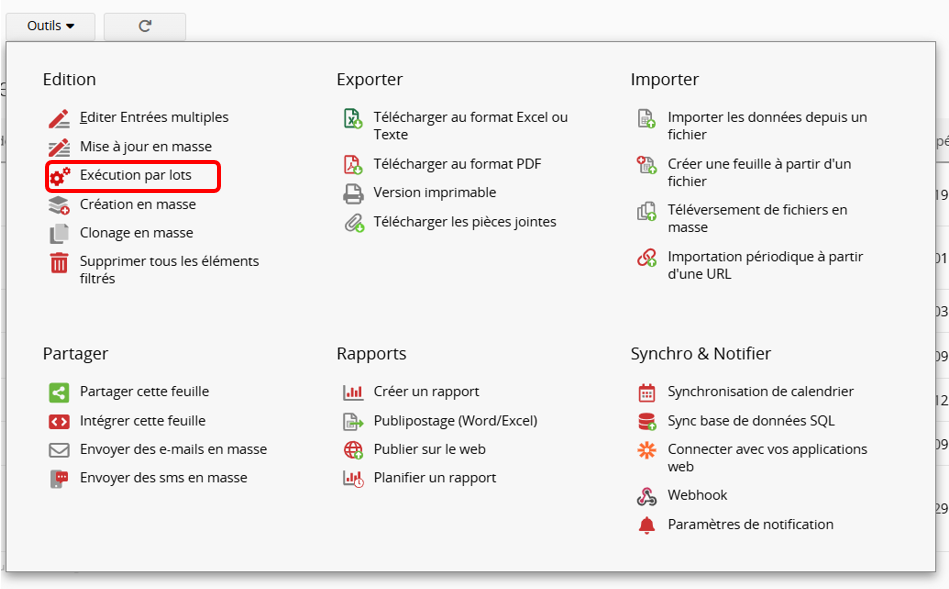949x589 pixels.
Task: Click the Excel icon for Télécharger au format Excel
Action: pos(353,119)
